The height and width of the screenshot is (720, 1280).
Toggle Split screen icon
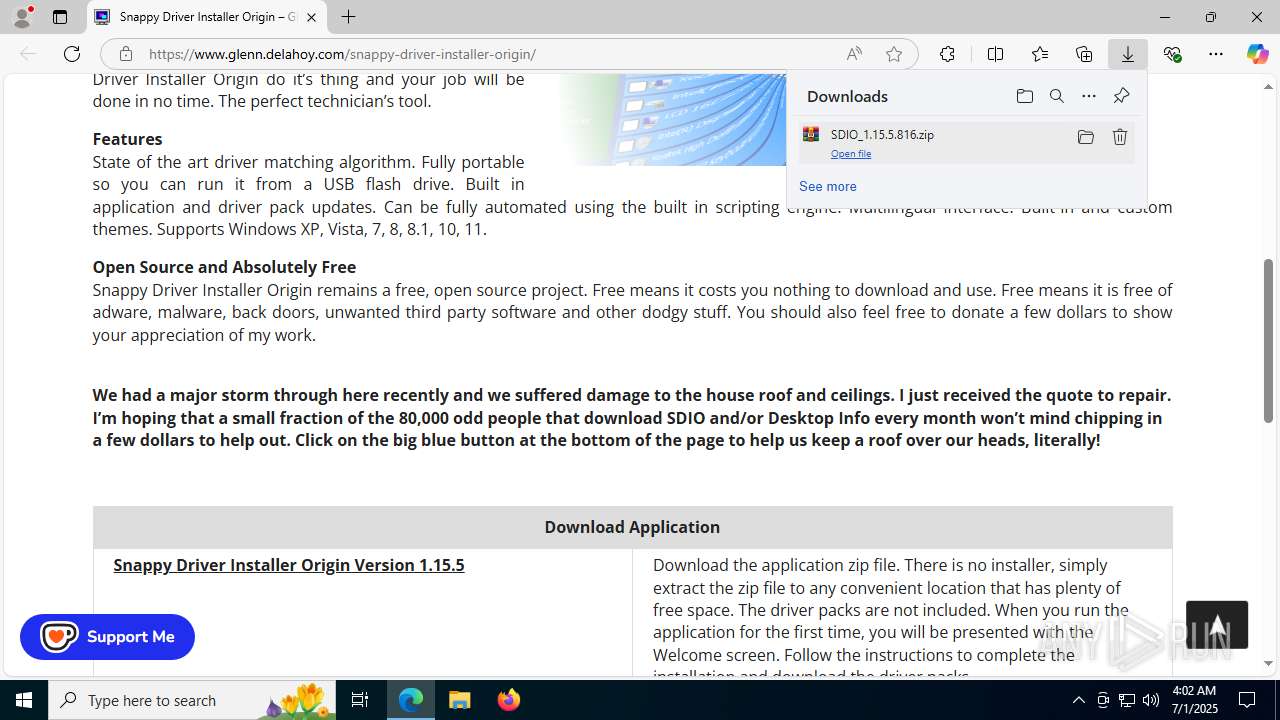coord(995,54)
